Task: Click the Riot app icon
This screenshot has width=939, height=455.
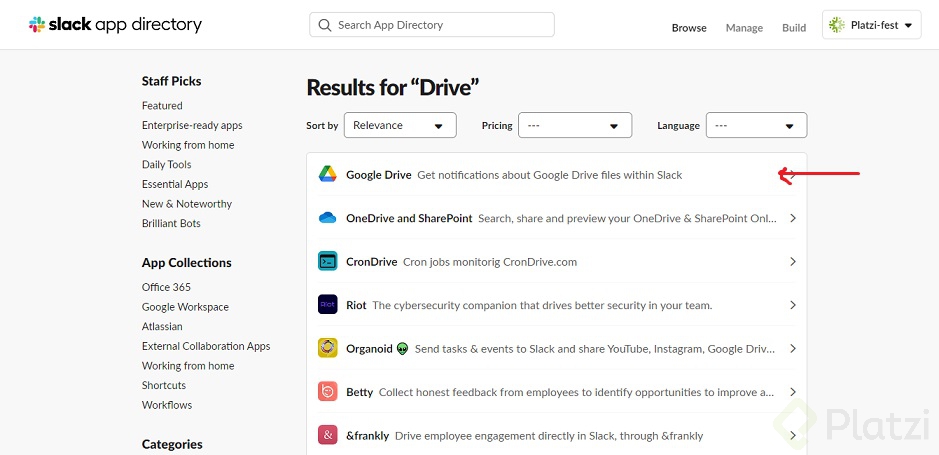Action: [328, 305]
